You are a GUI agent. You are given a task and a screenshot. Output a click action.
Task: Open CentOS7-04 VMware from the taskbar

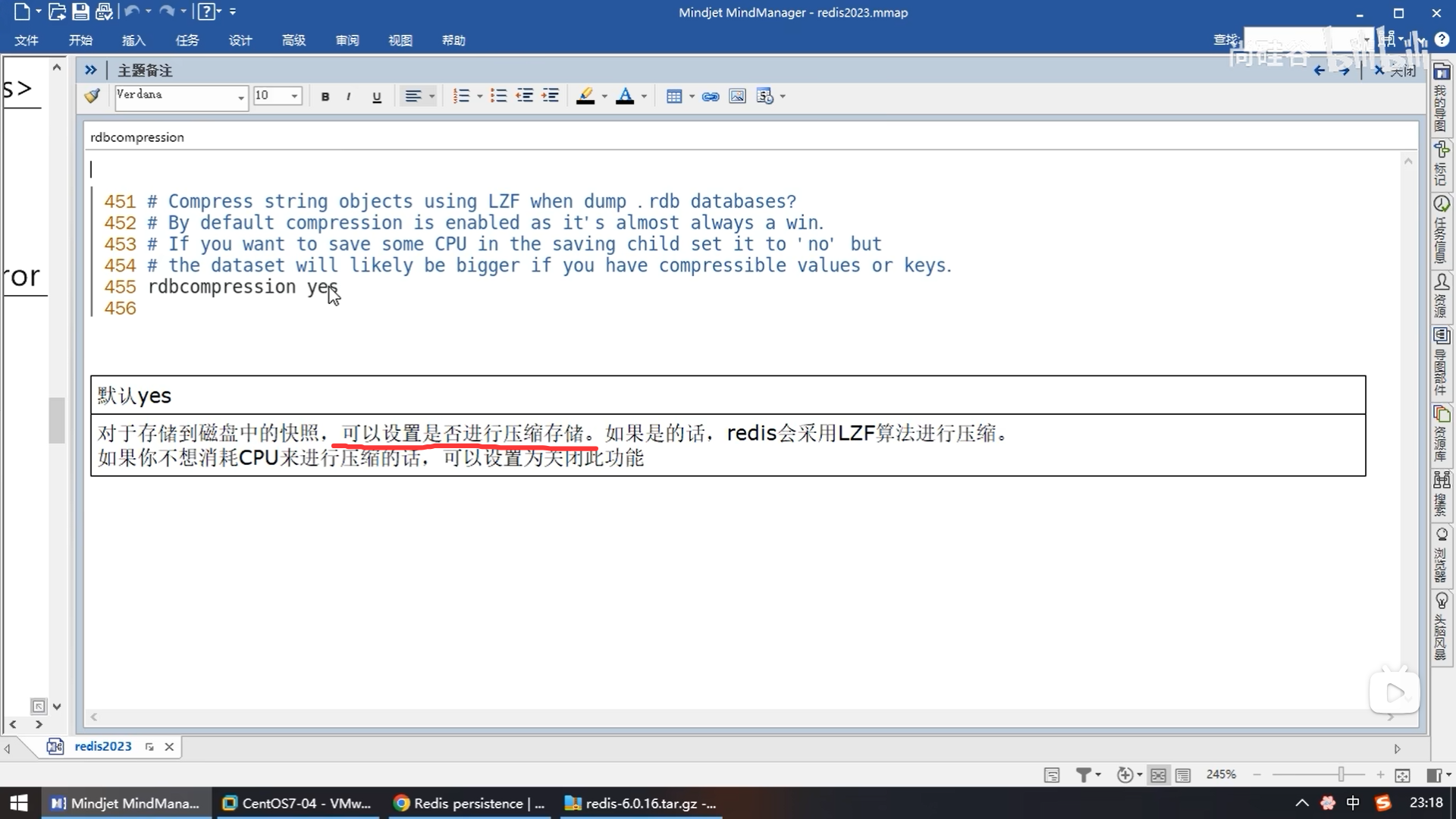[297, 803]
